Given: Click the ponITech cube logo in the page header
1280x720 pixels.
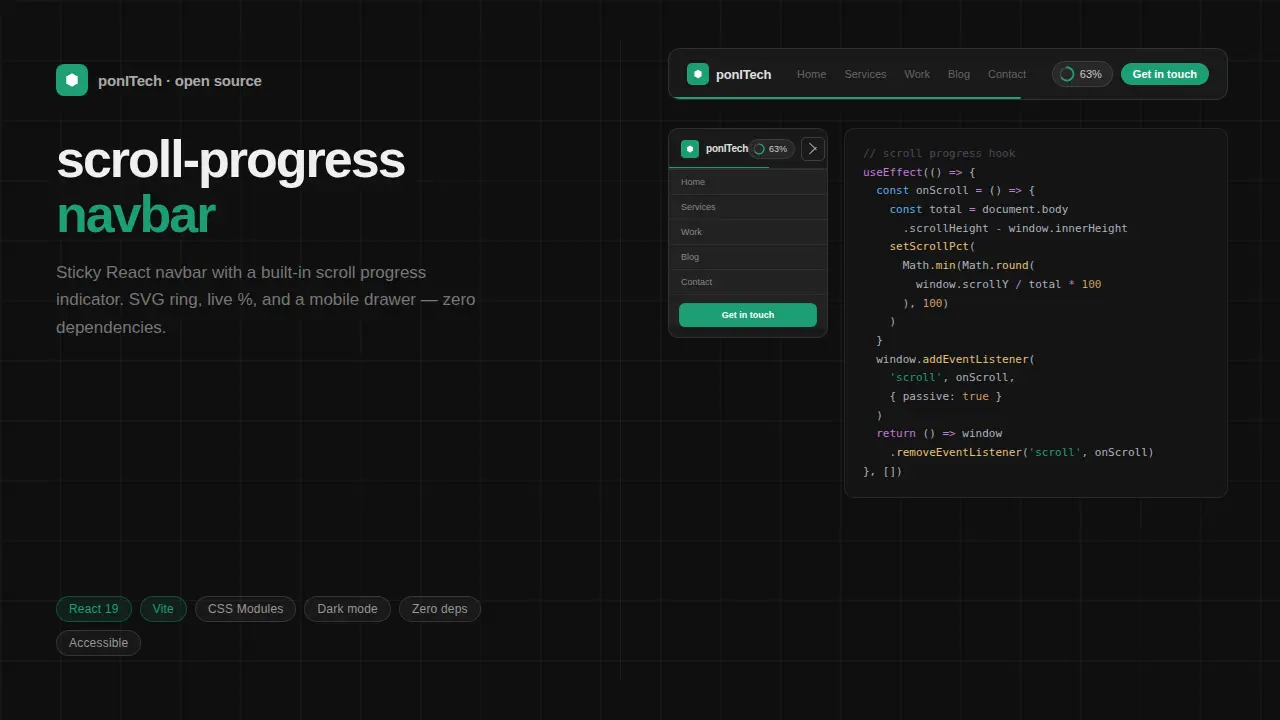Looking at the screenshot, I should [72, 80].
